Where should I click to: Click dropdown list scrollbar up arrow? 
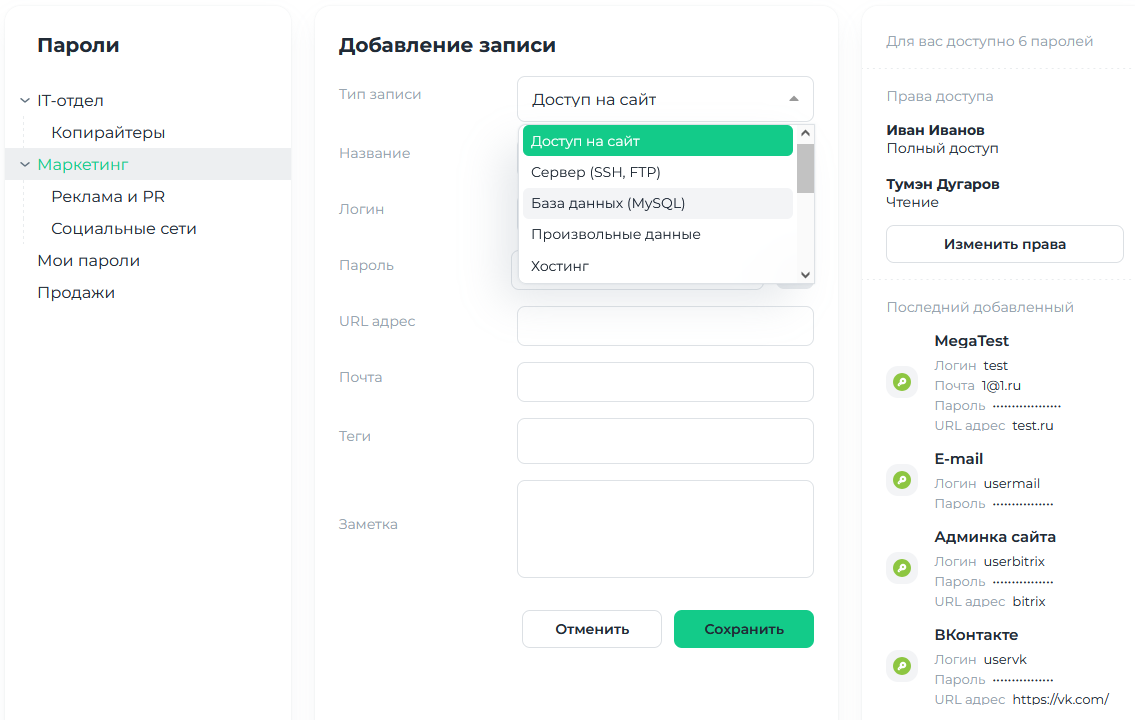point(805,133)
